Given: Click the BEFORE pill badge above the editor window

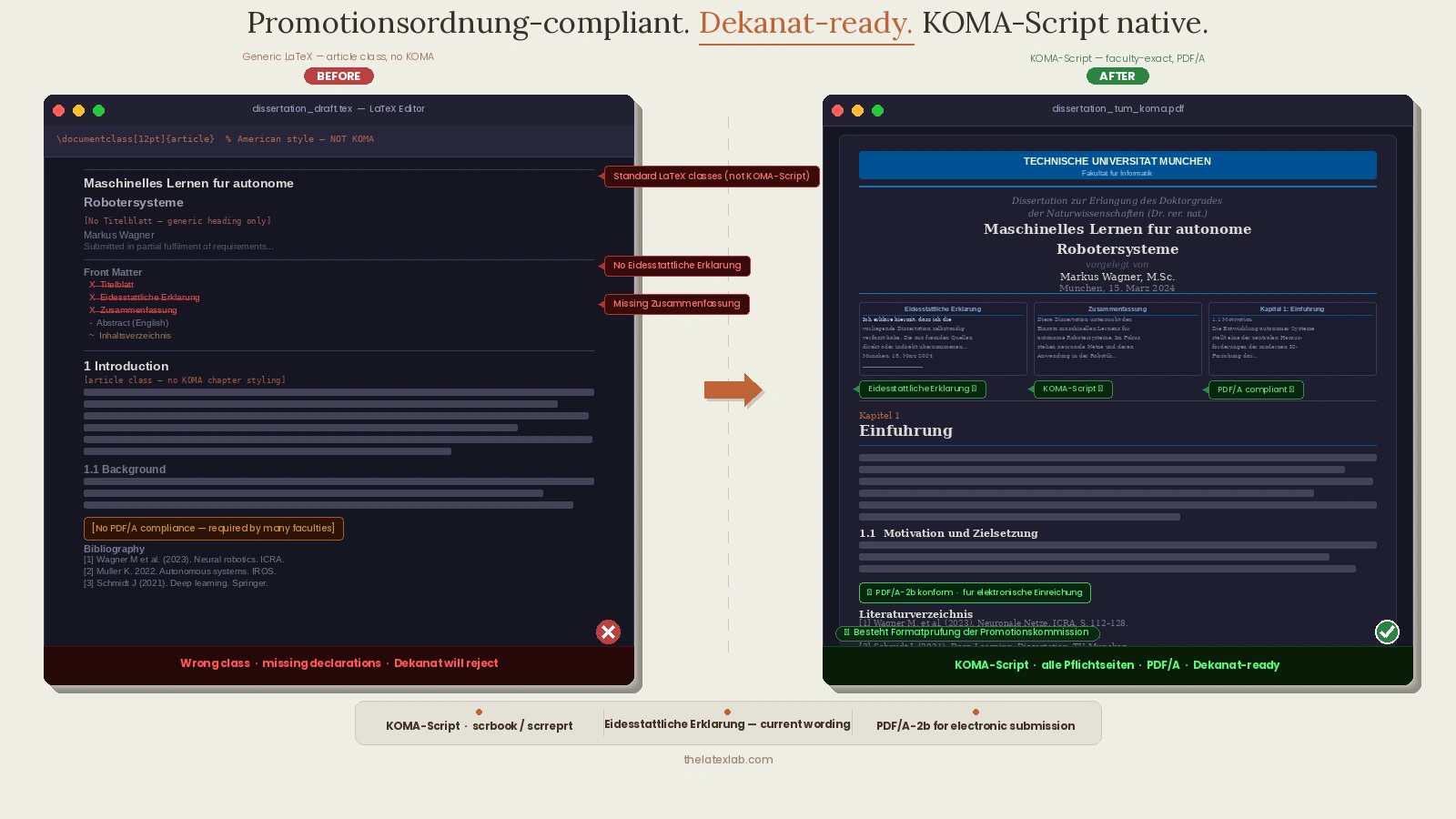Looking at the screenshot, I should [338, 76].
